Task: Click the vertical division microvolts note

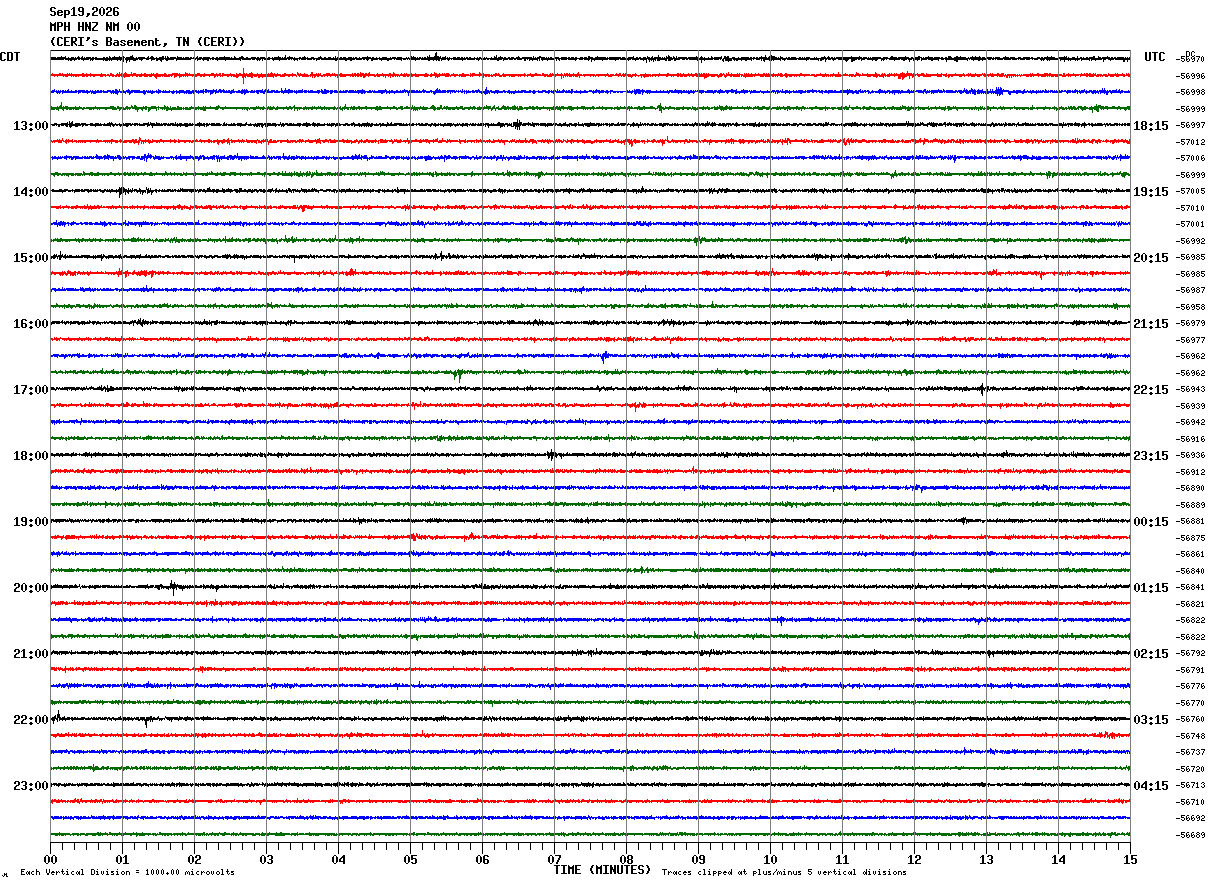Action: [x=127, y=872]
